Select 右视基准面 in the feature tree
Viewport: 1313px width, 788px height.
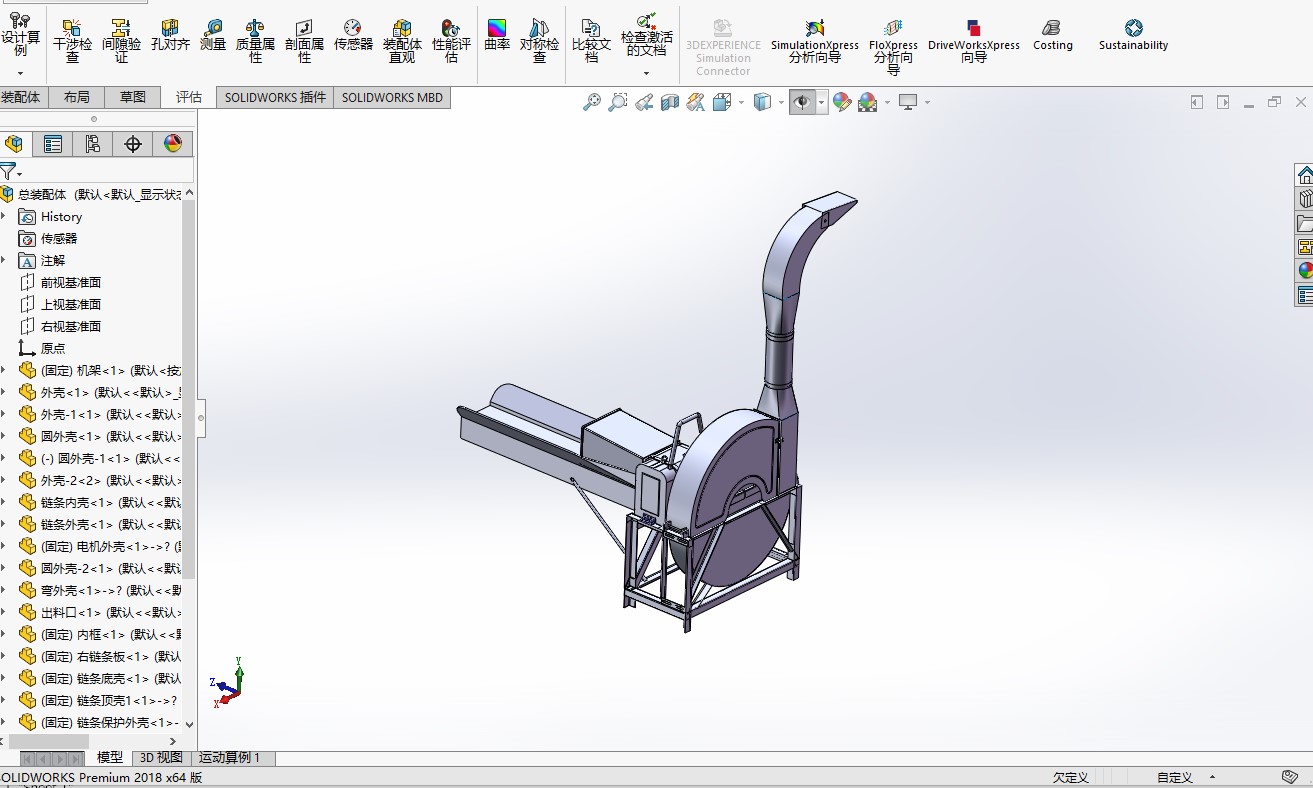(x=70, y=326)
